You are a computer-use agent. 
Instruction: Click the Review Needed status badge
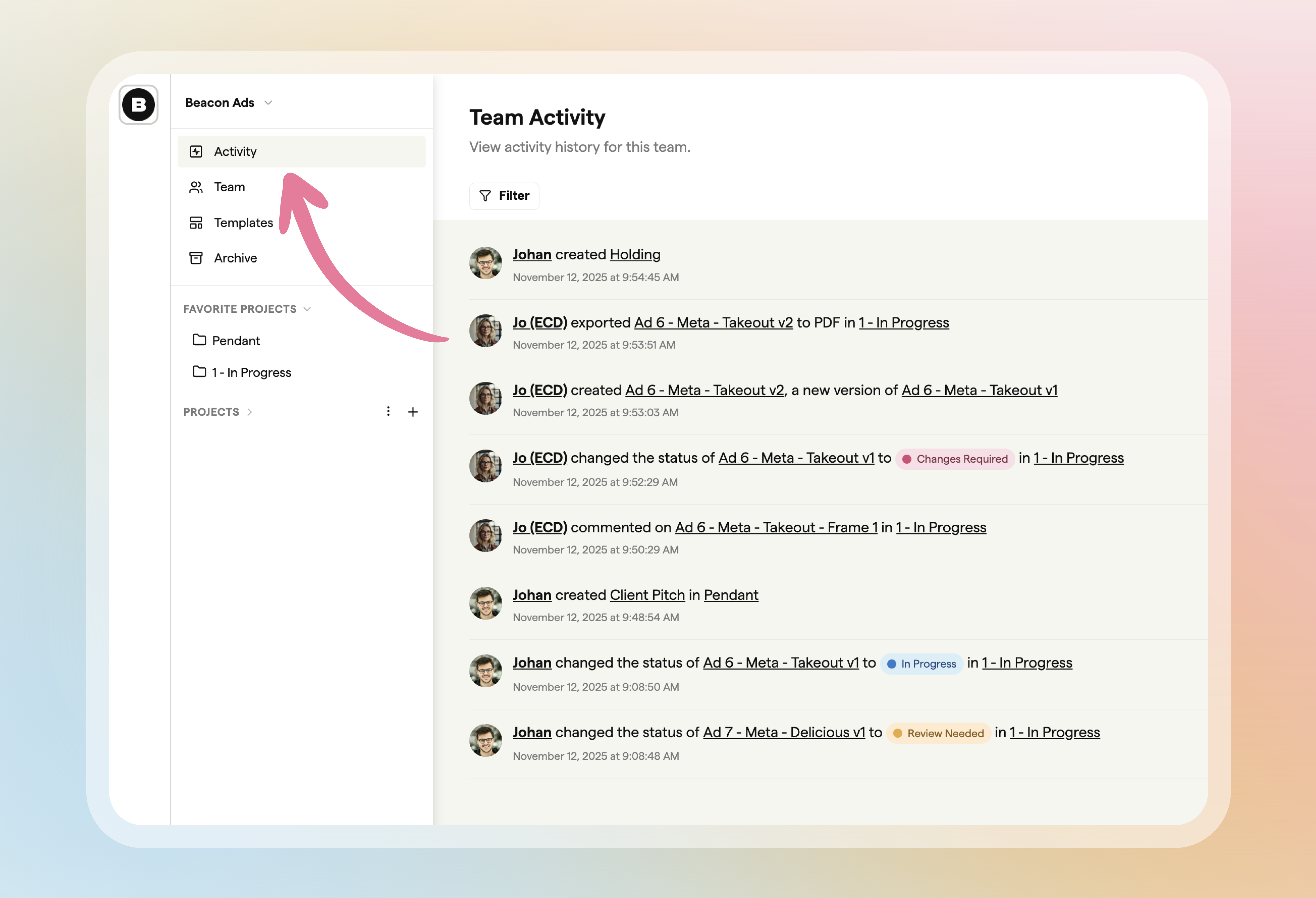938,733
